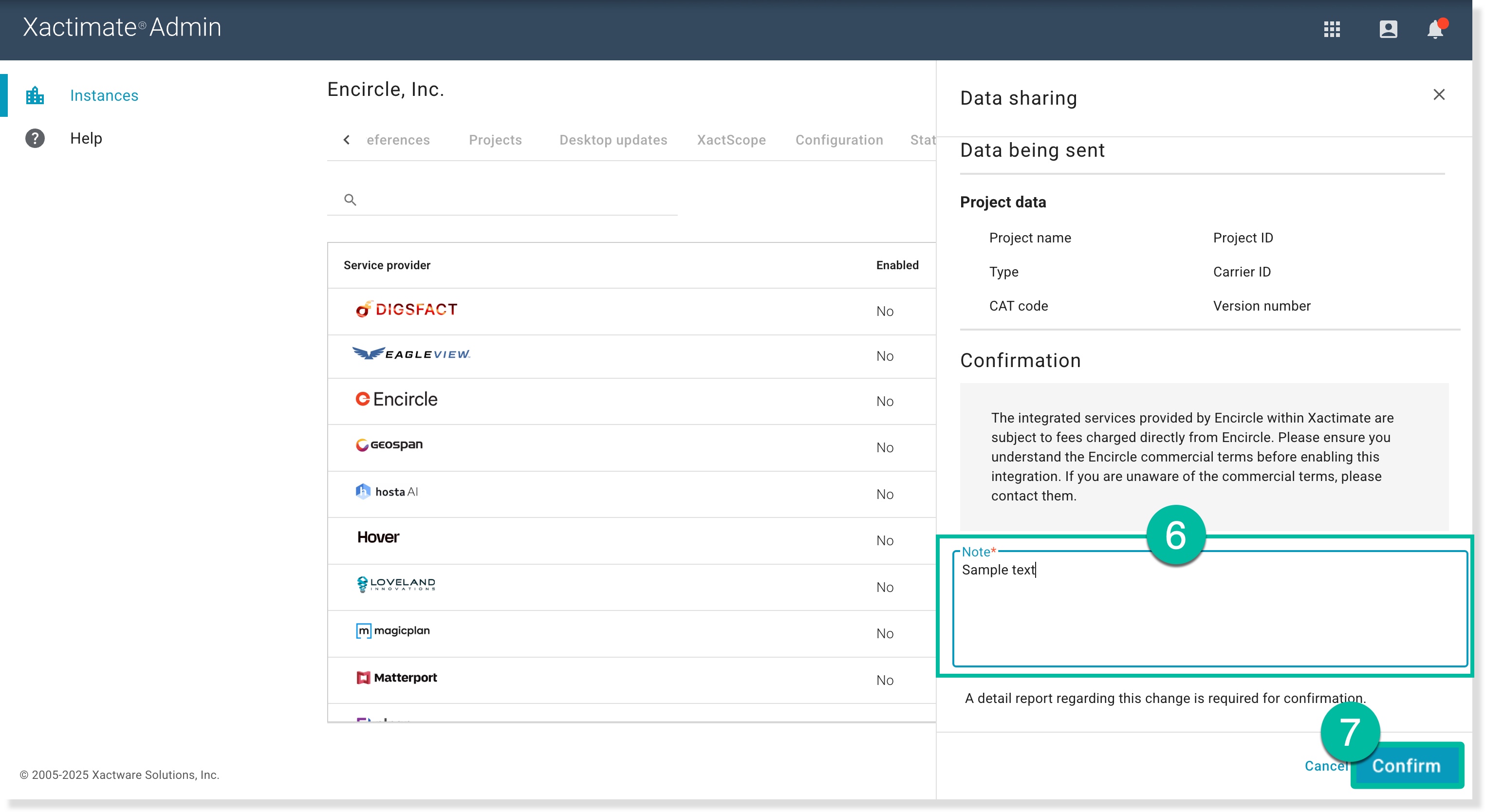Click the search magnifier icon
1485x812 pixels.
(x=350, y=200)
